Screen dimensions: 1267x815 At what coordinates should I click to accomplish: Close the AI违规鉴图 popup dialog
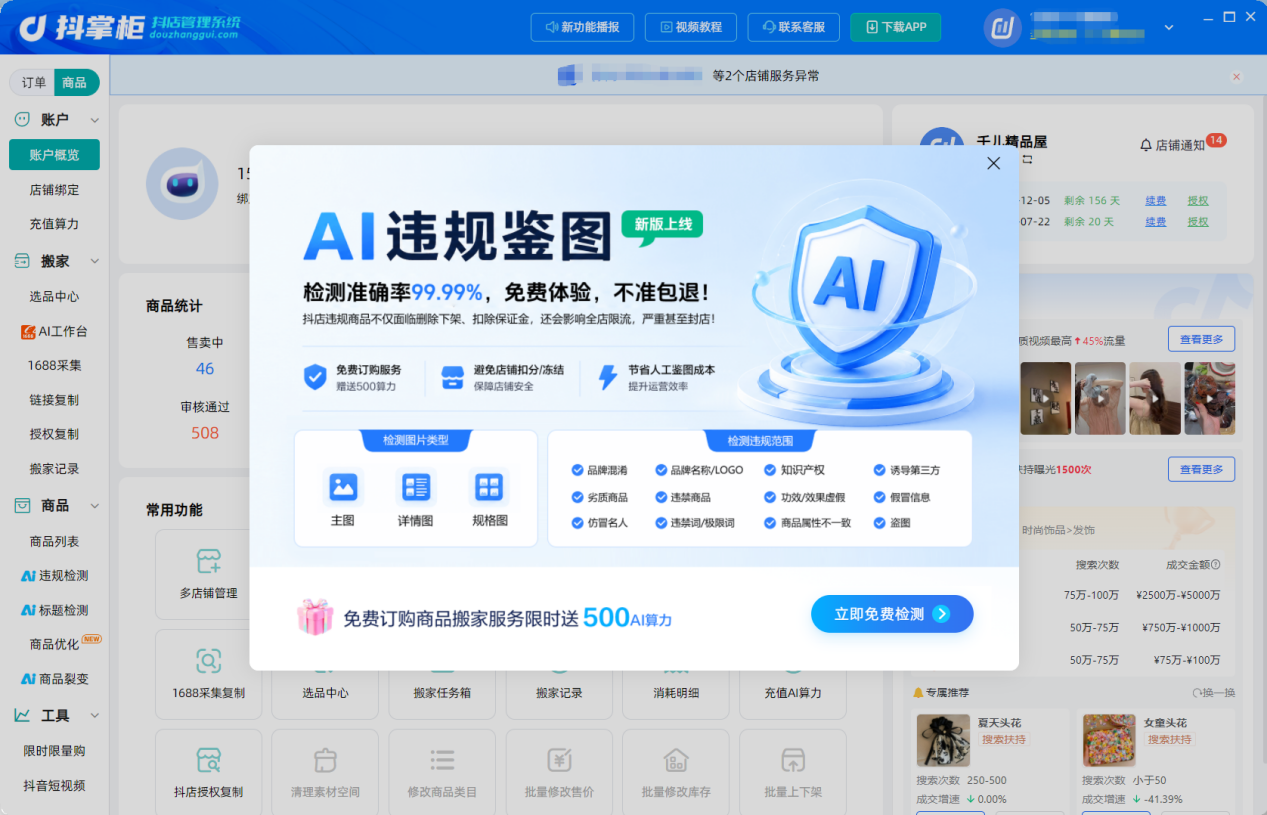coord(993,163)
